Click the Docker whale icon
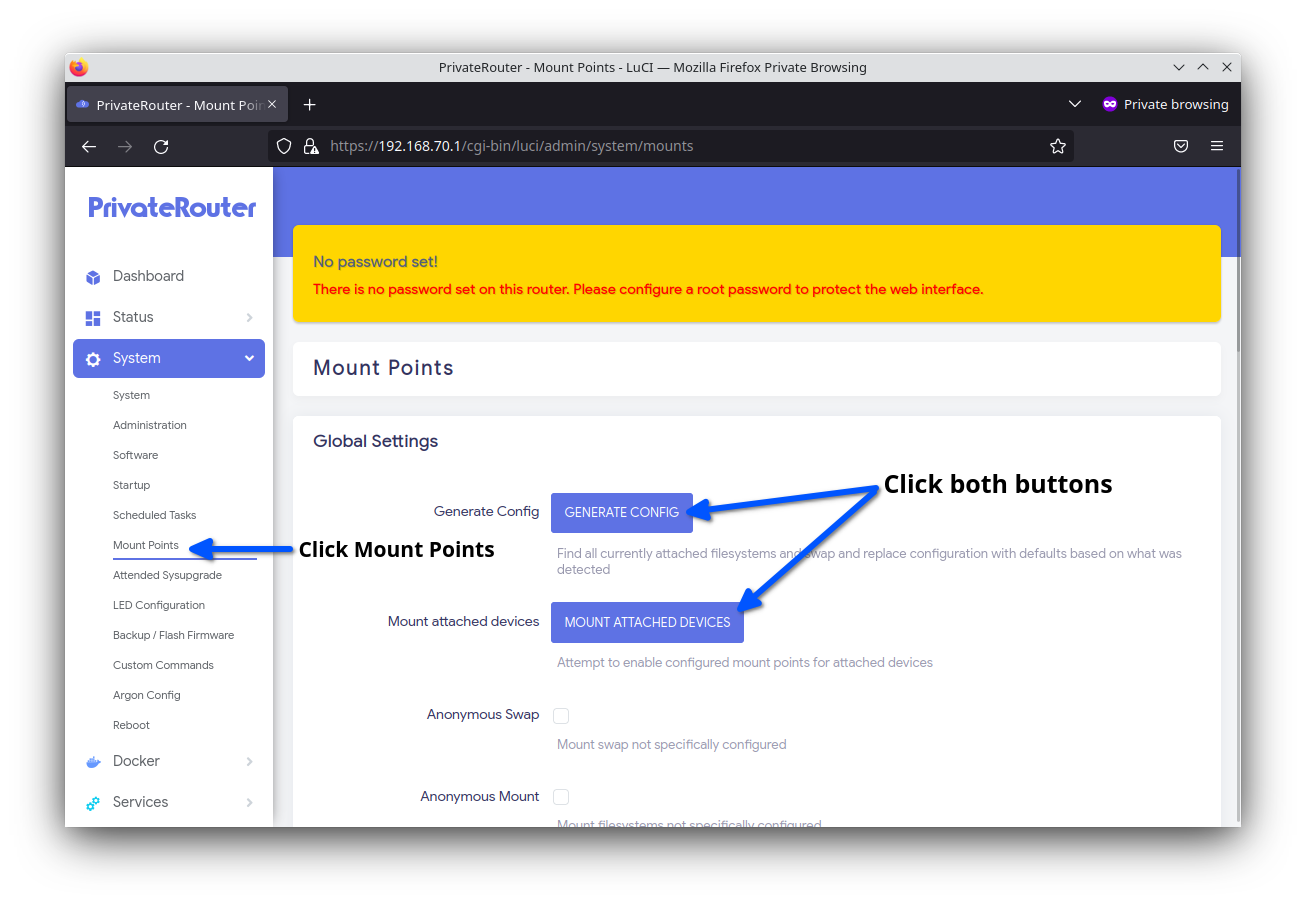Screen dimensions: 1306x904 point(93,762)
